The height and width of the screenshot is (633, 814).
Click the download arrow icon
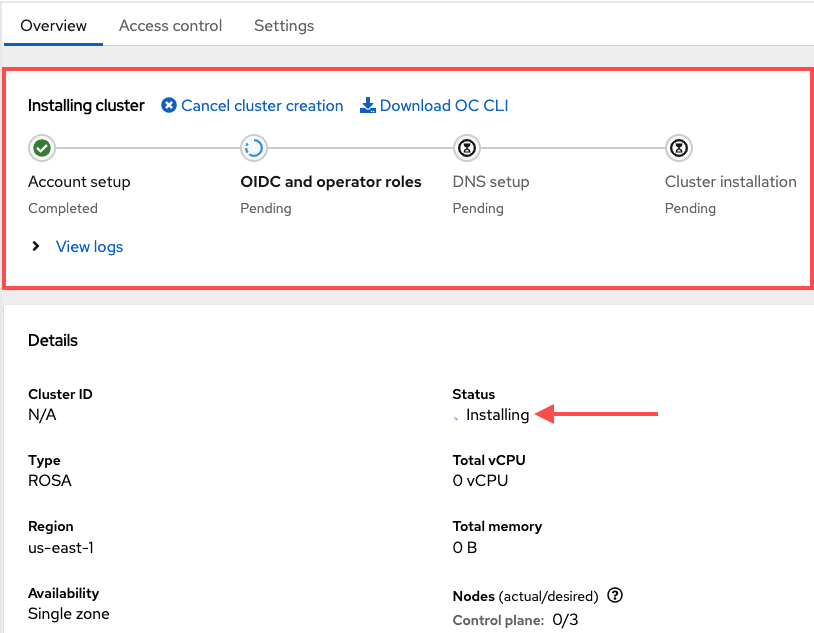[367, 106]
